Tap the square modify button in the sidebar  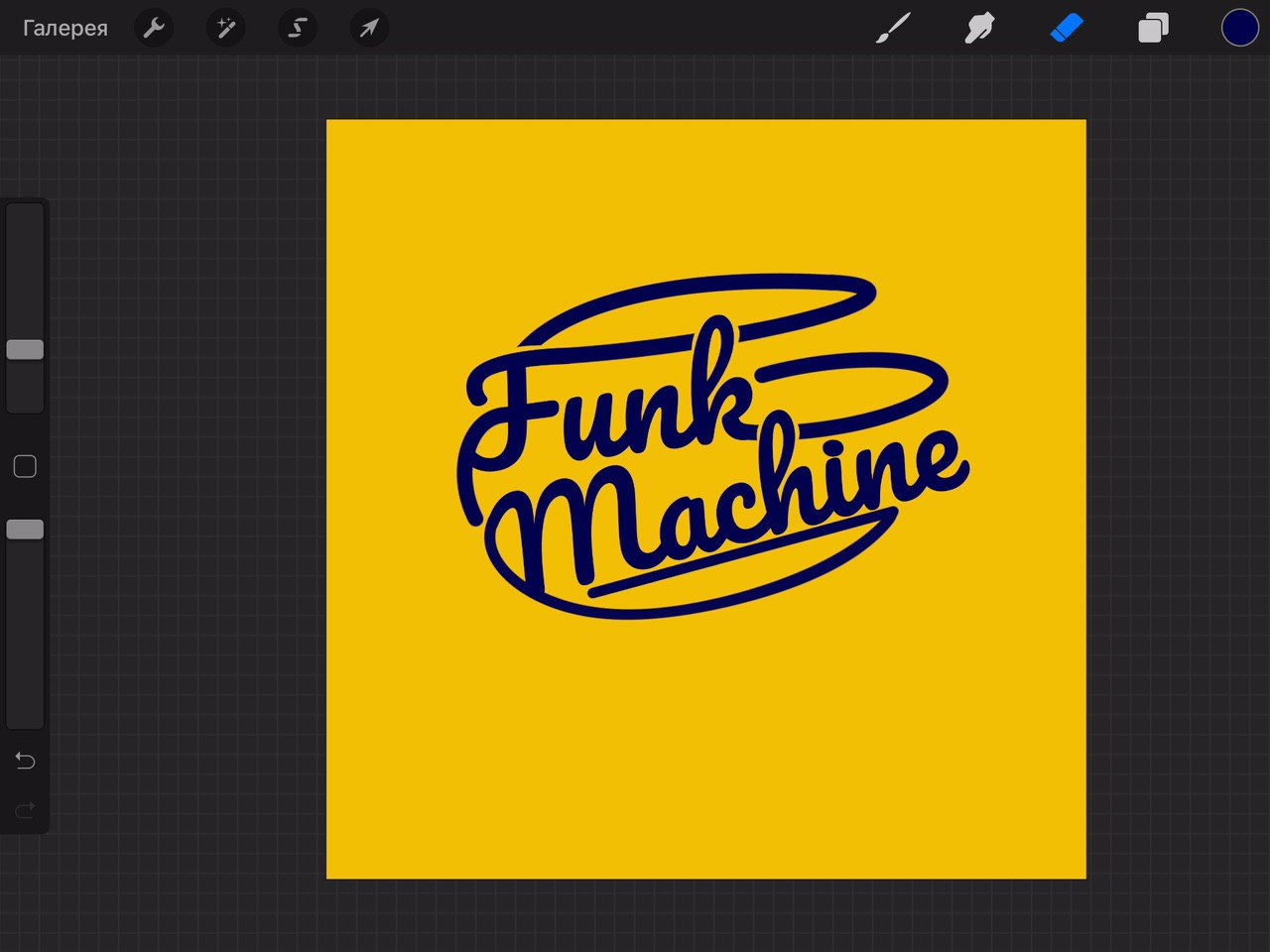tap(25, 466)
